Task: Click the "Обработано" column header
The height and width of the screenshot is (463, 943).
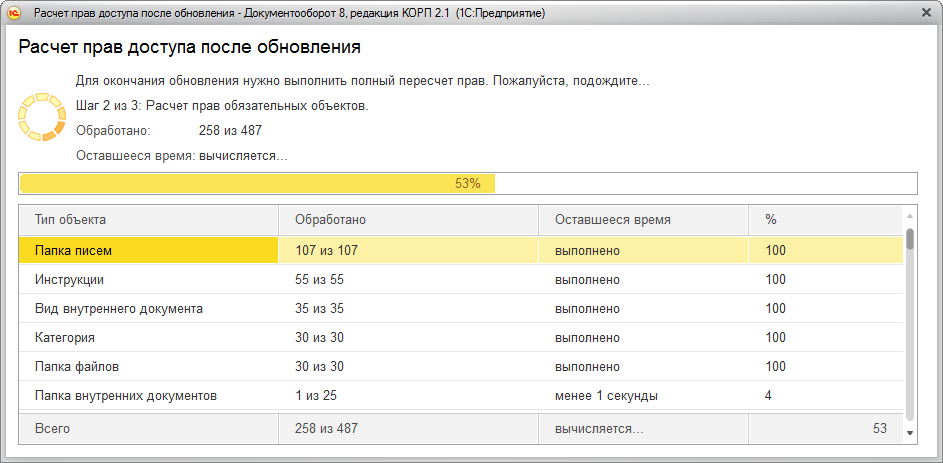Action: (408, 220)
